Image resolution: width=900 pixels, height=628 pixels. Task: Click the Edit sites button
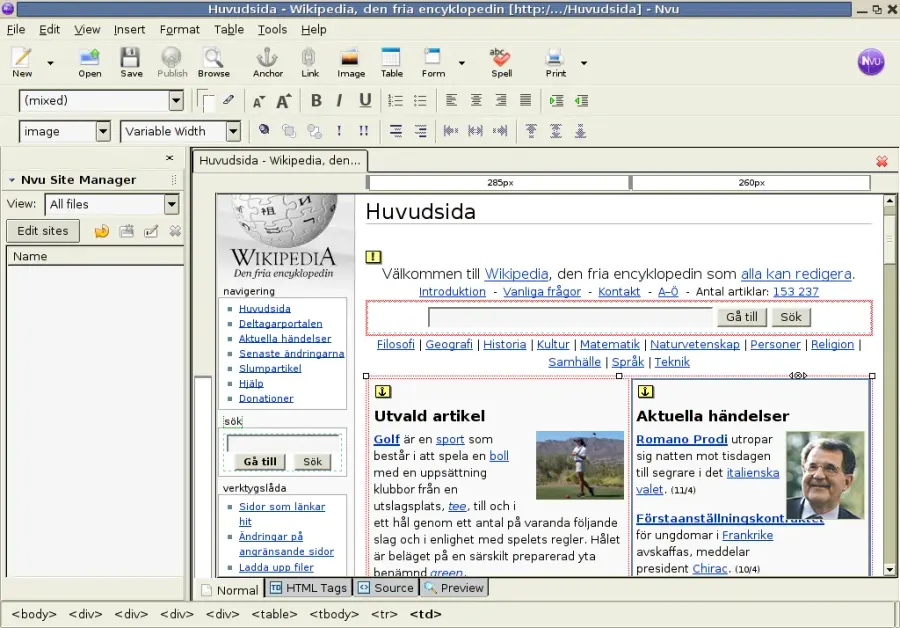point(43,231)
